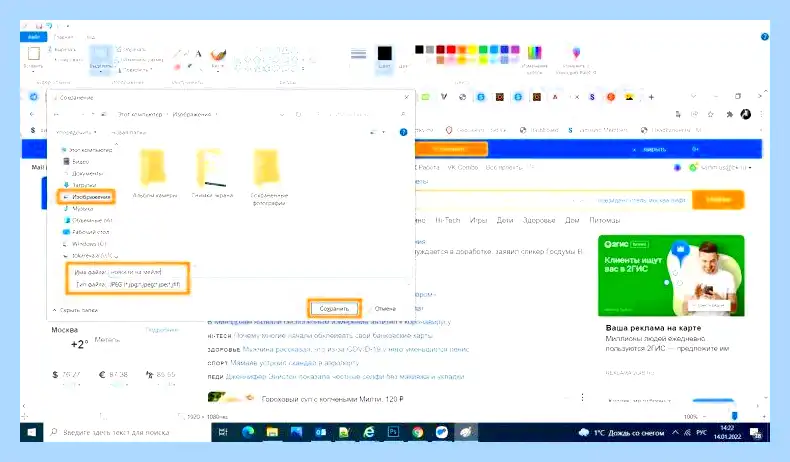Select the Text tool letter A

(199, 54)
